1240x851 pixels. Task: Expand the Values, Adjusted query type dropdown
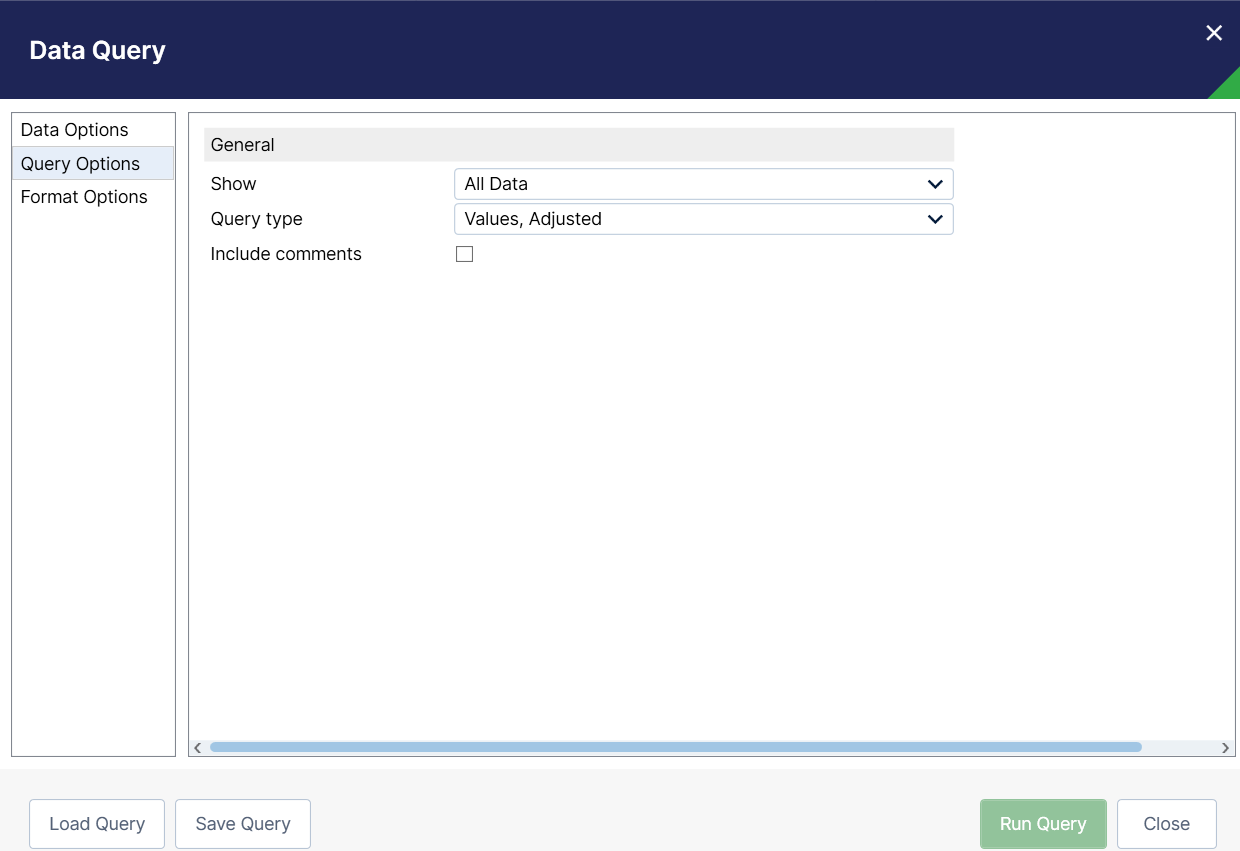coord(690,219)
